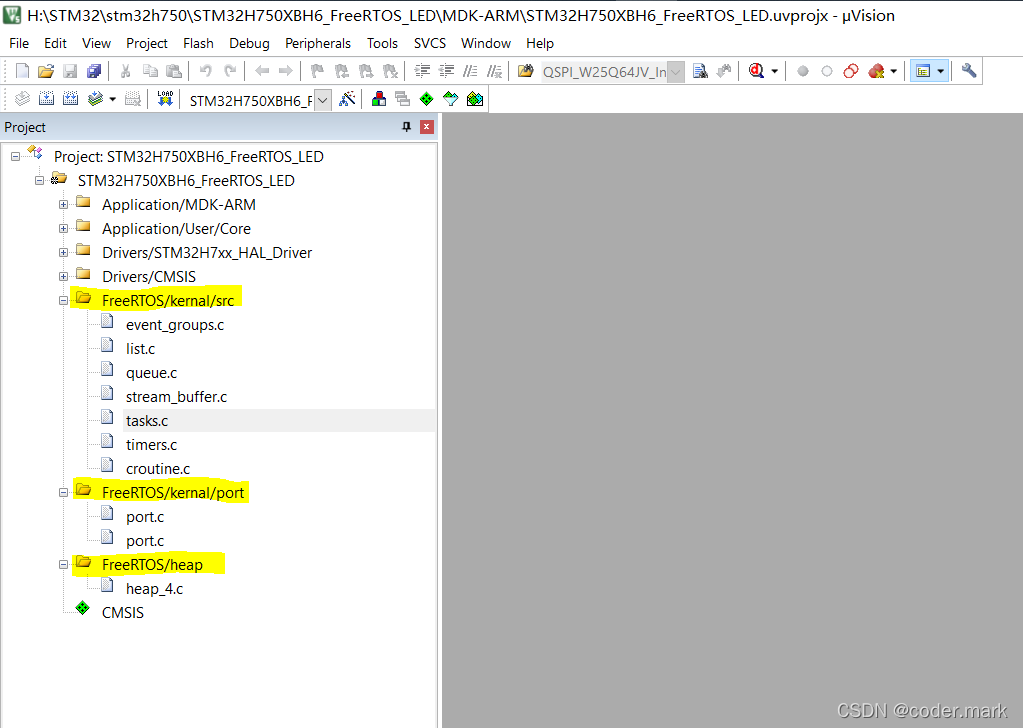Close the Project panel with red X
Screen dimensions: 1023x728
click(x=427, y=127)
